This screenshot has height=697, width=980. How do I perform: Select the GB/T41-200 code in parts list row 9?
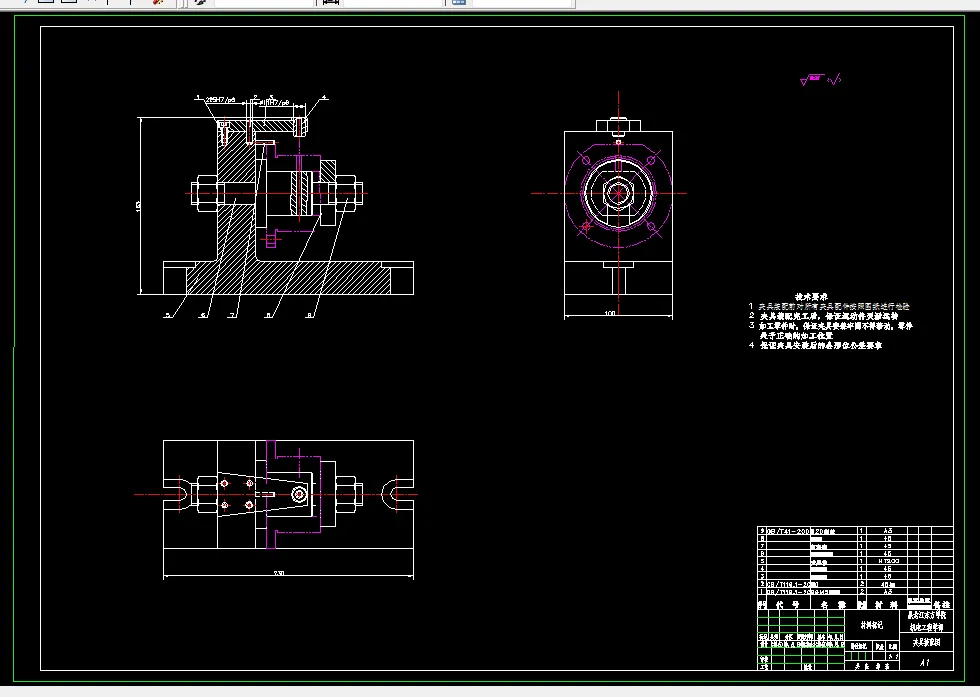788,531
